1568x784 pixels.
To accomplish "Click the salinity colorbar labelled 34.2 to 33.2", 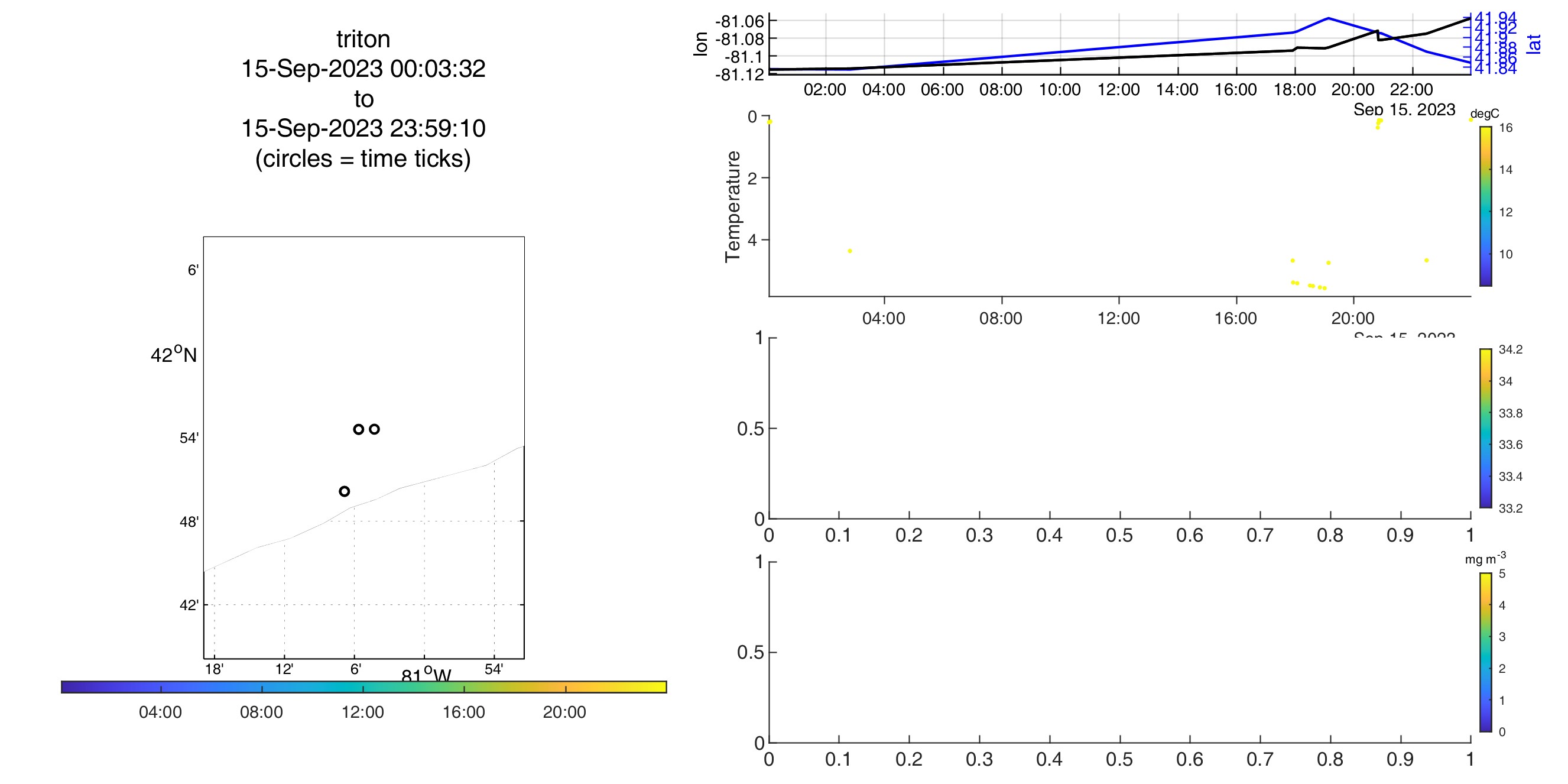I will pos(1486,429).
